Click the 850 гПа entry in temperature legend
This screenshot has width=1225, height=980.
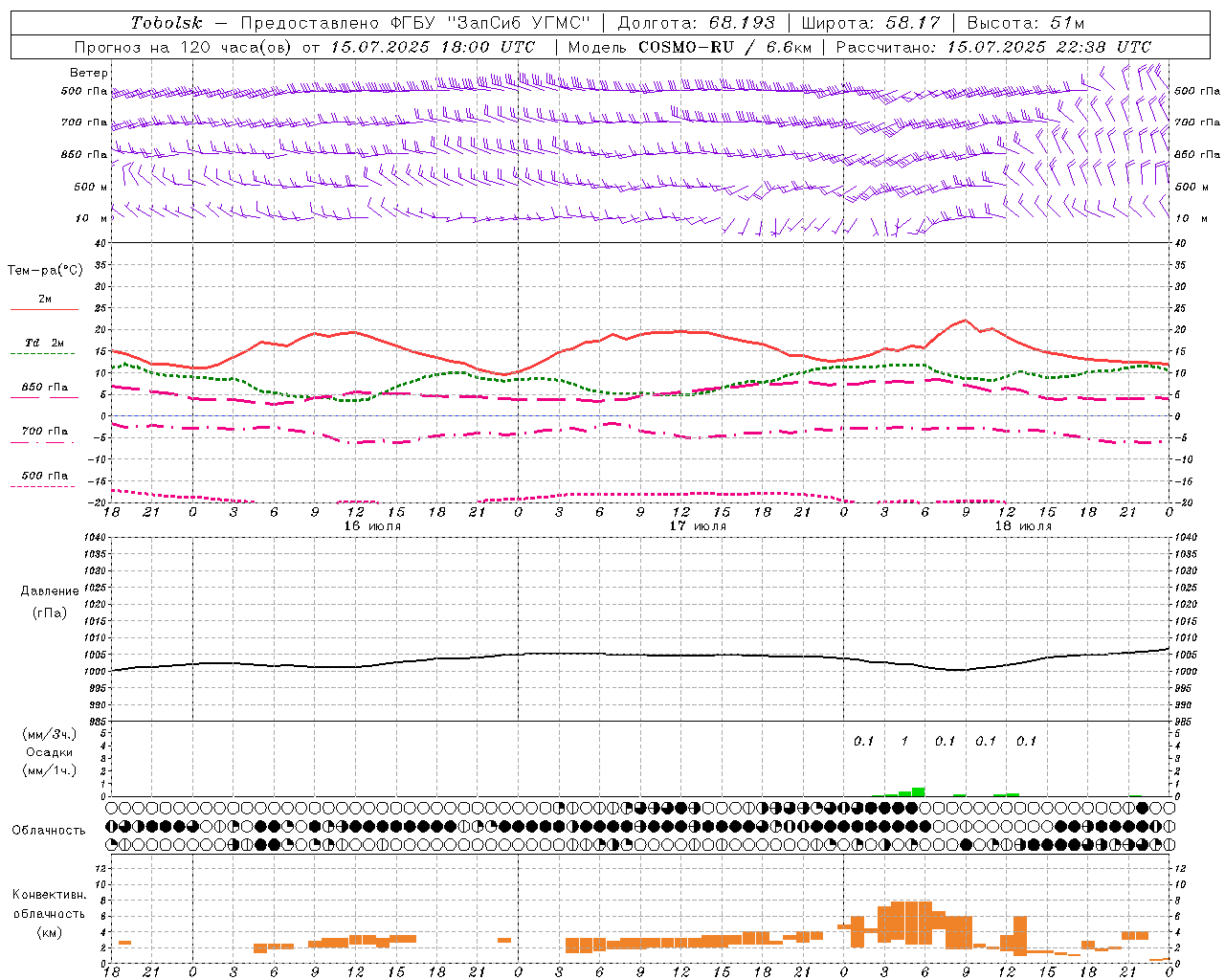[45, 387]
